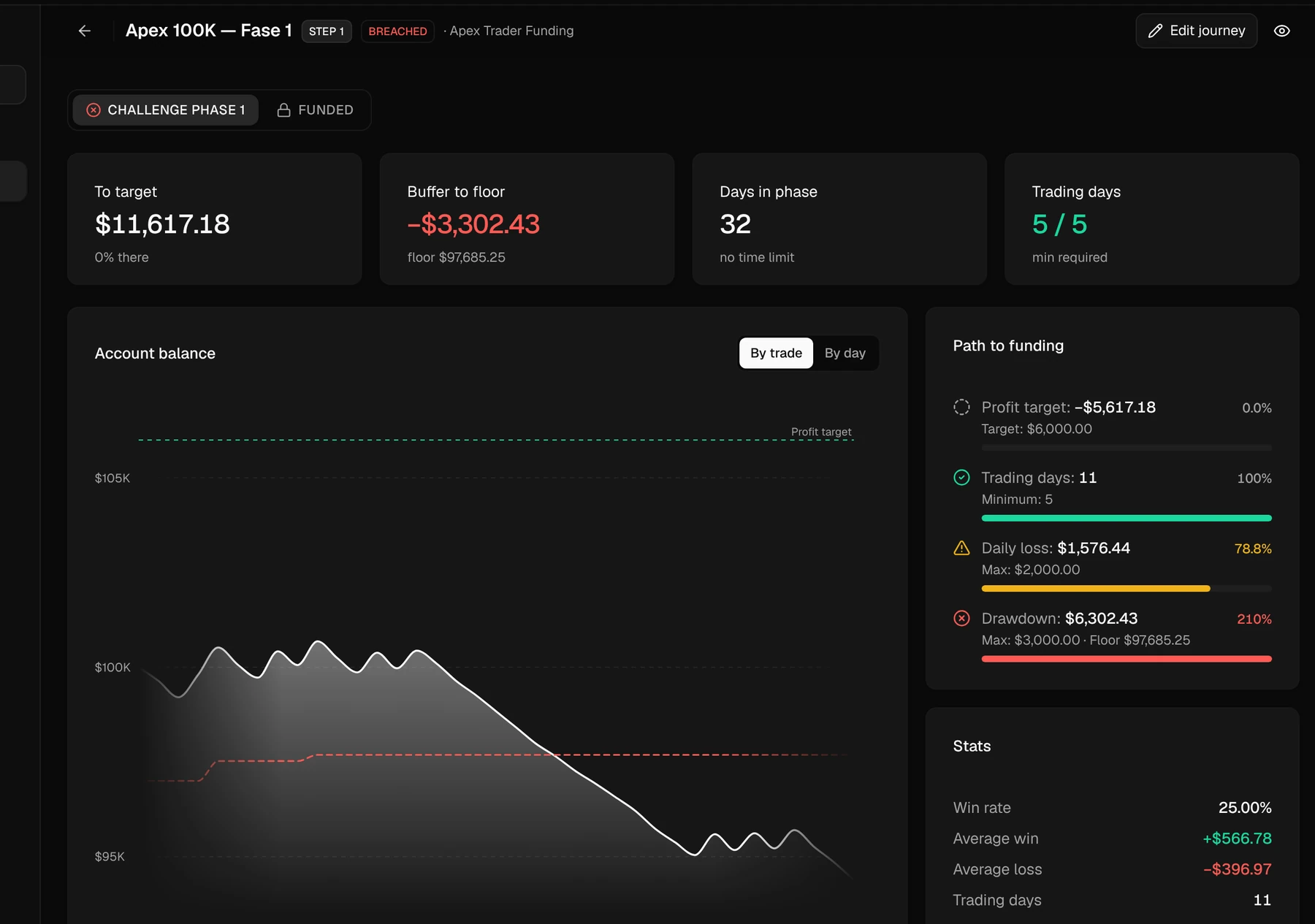Viewport: 1315px width, 924px height.
Task: Click the STEP 1 badge
Action: click(x=327, y=31)
